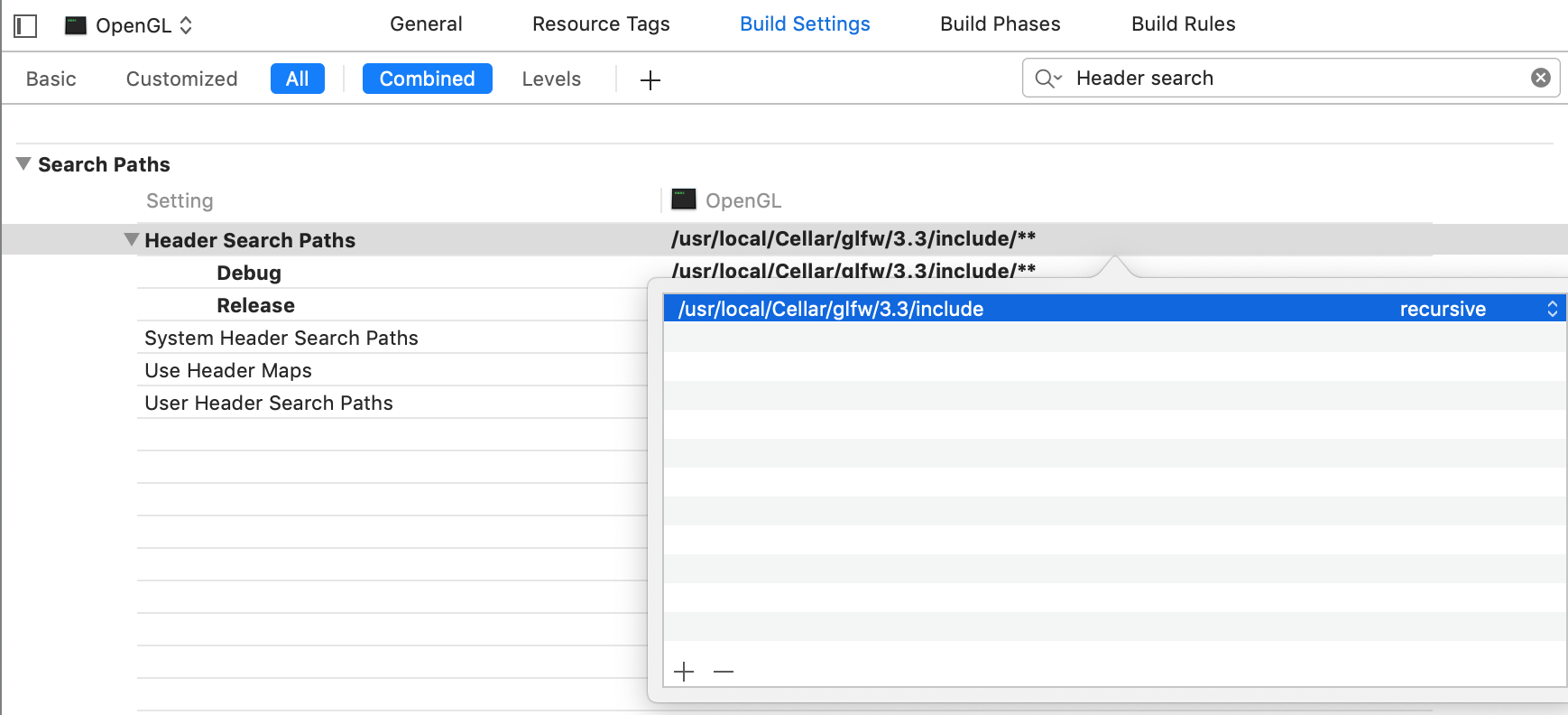The image size is (1568, 715).
Task: Collapse the Header Search Paths row
Action: pos(132,239)
